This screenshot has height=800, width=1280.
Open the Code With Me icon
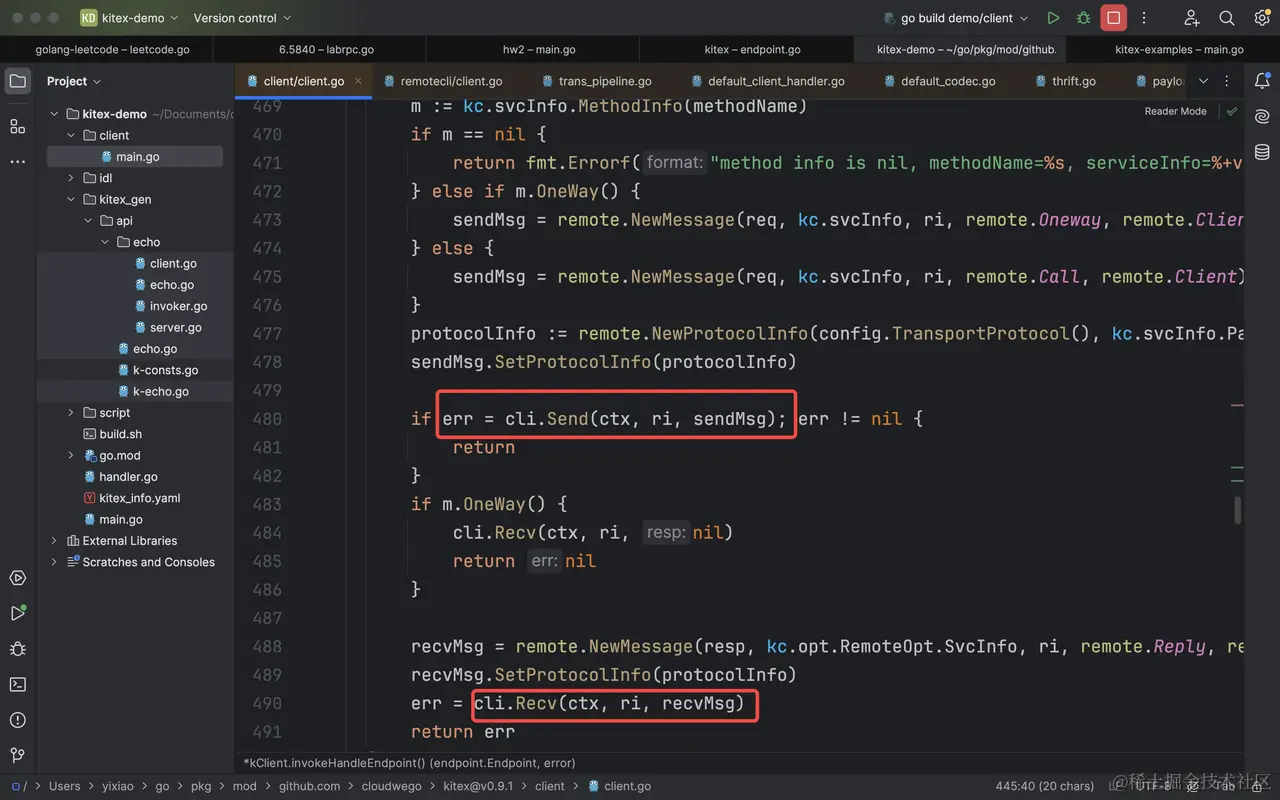(x=1191, y=18)
